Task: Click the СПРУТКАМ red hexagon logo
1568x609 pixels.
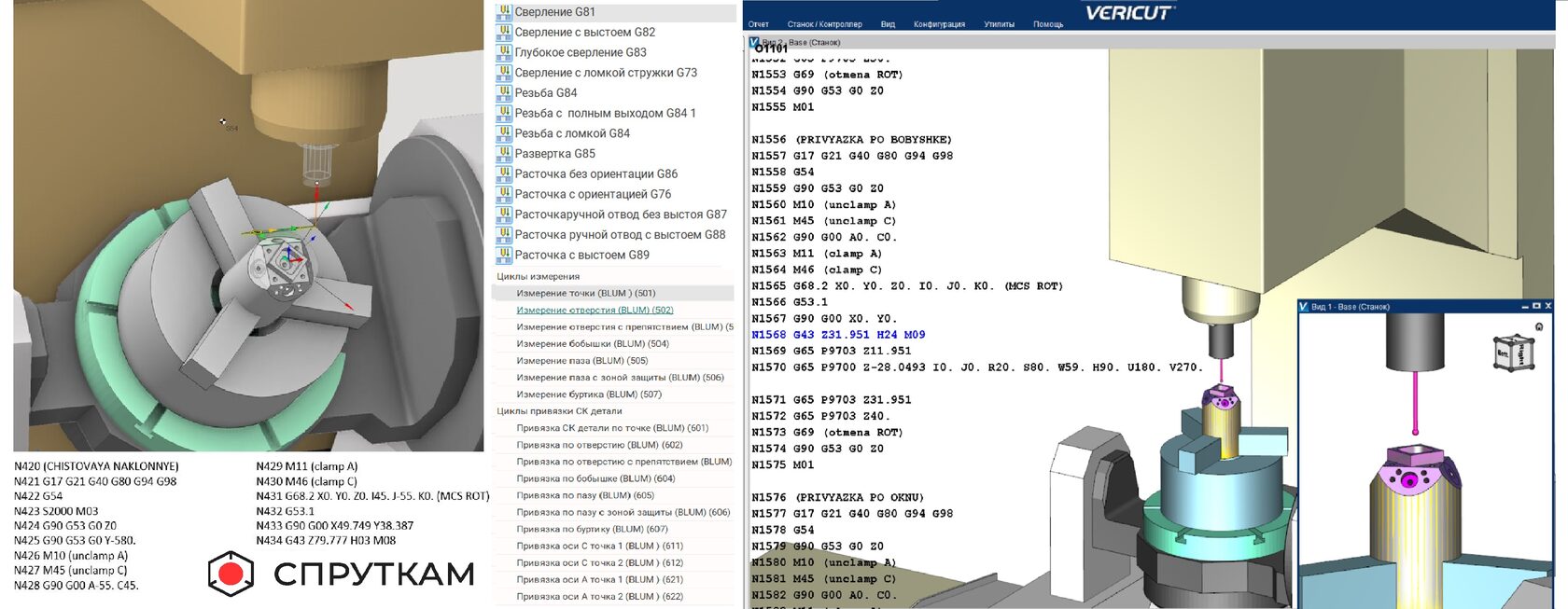Action: (231, 574)
